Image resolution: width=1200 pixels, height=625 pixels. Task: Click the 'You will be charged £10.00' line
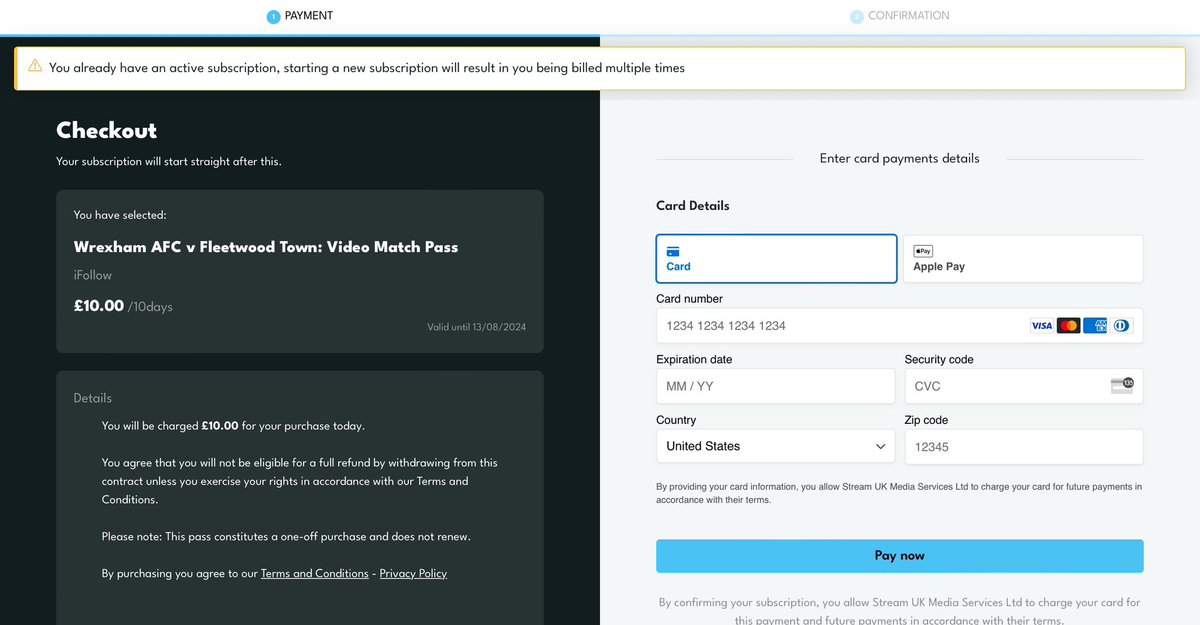coord(233,426)
